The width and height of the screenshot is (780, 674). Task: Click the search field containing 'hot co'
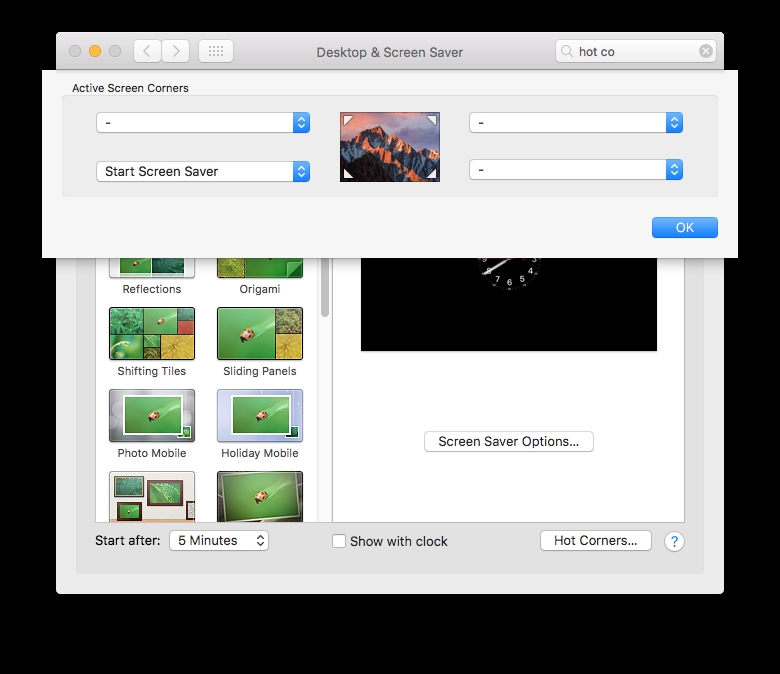click(x=636, y=51)
